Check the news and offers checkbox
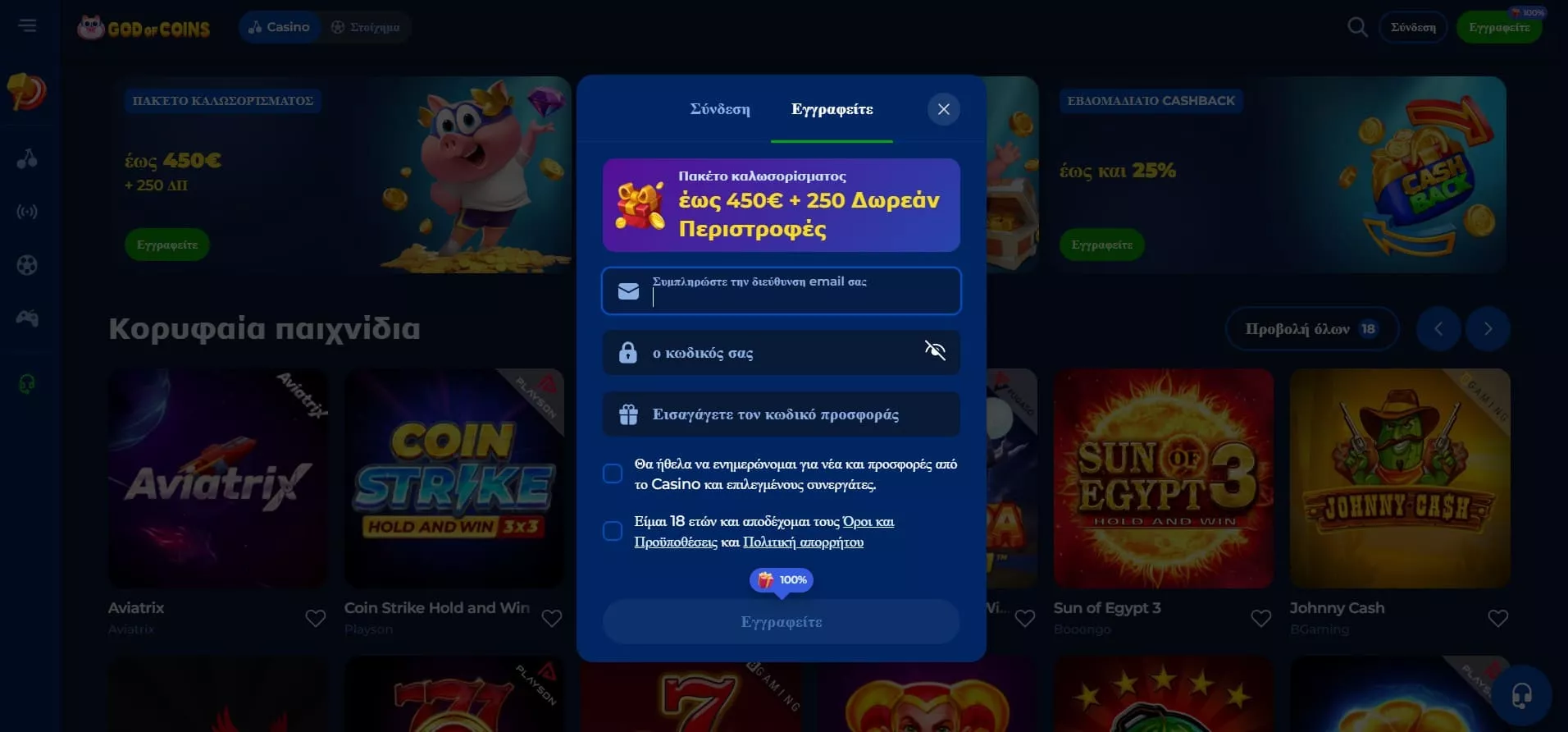Viewport: 1568px width, 732px height. (613, 474)
